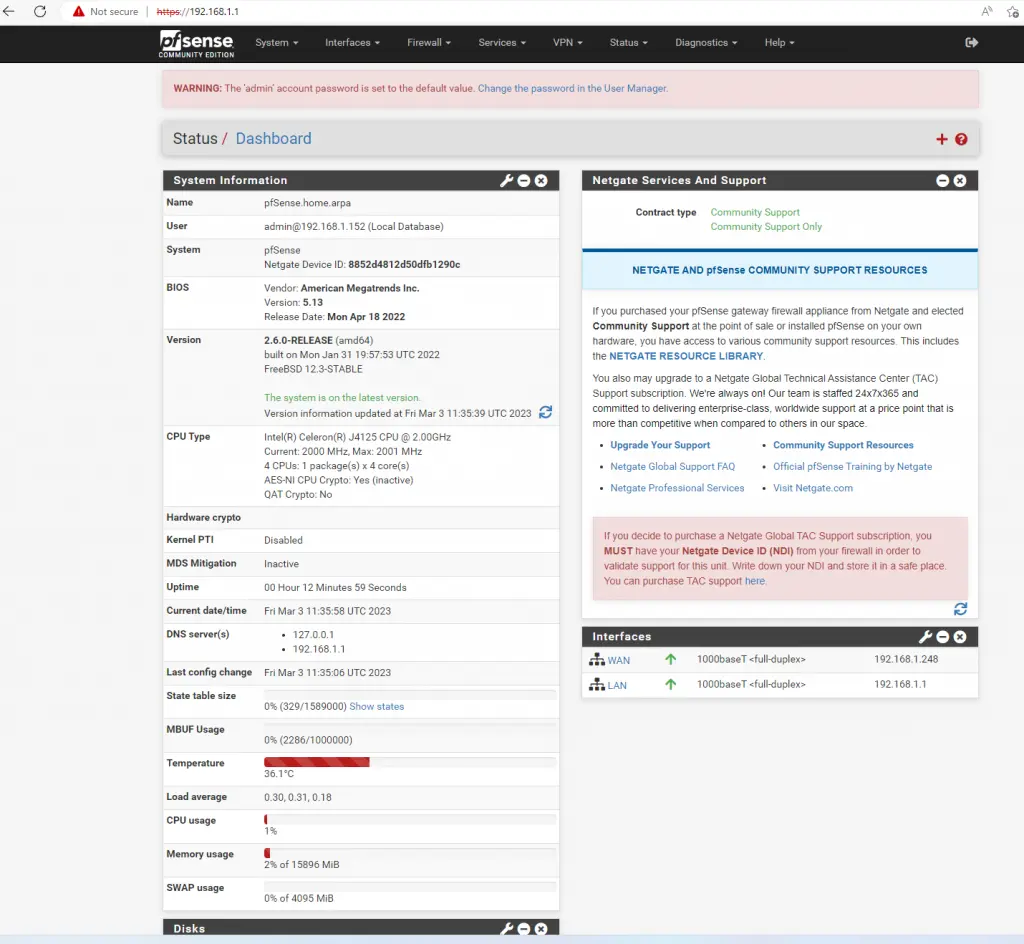Click the WAN interface network icon
1024x944 pixels.
(597, 660)
